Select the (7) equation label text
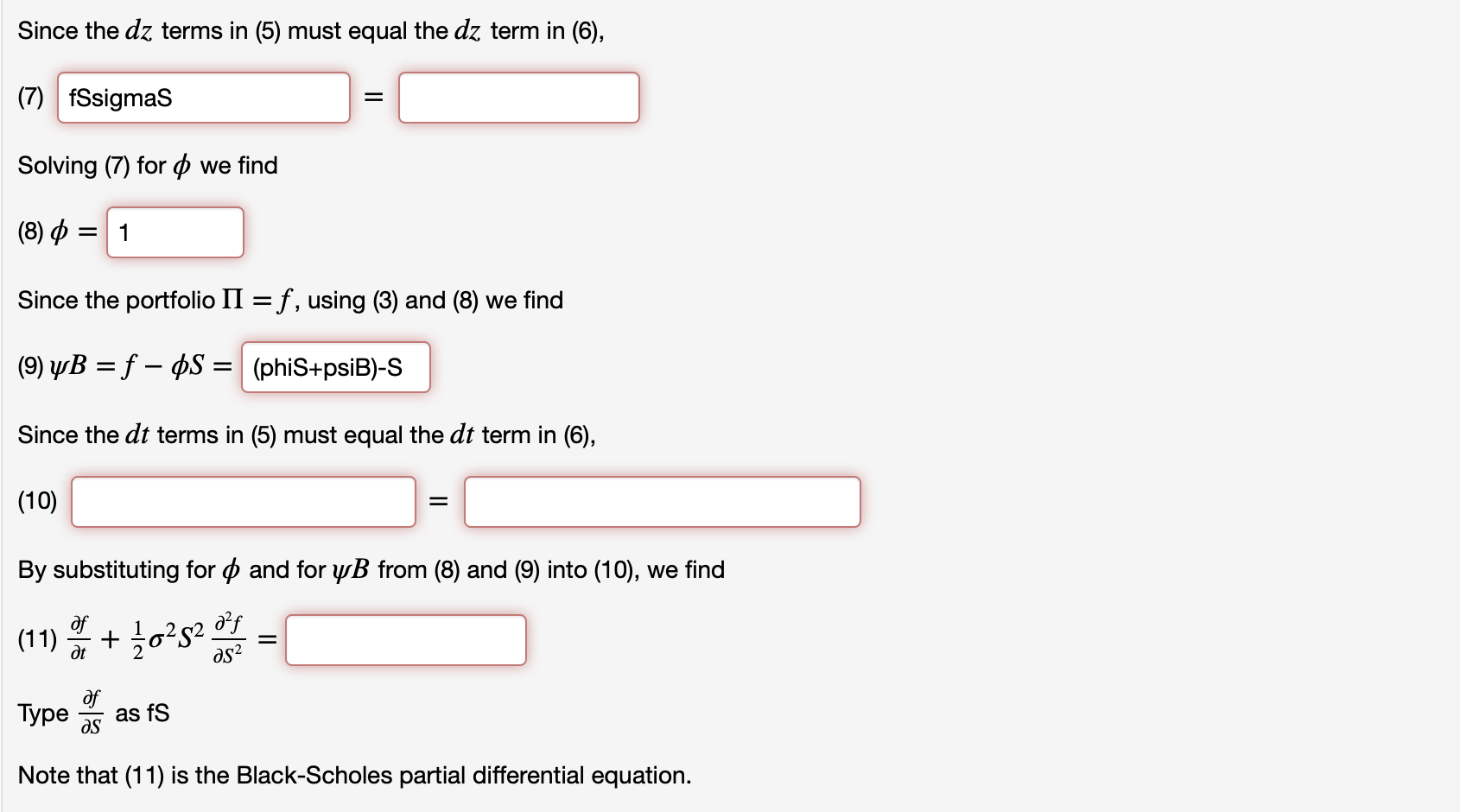The height and width of the screenshot is (812, 1460). click(x=30, y=97)
